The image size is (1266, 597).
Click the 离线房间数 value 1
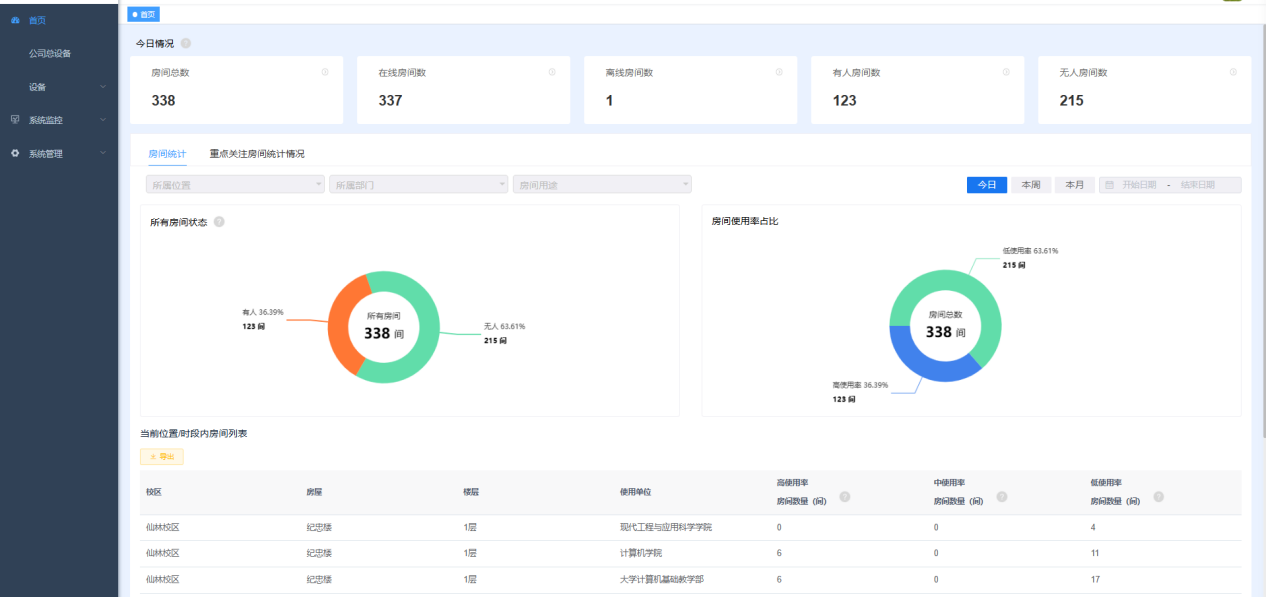609,101
